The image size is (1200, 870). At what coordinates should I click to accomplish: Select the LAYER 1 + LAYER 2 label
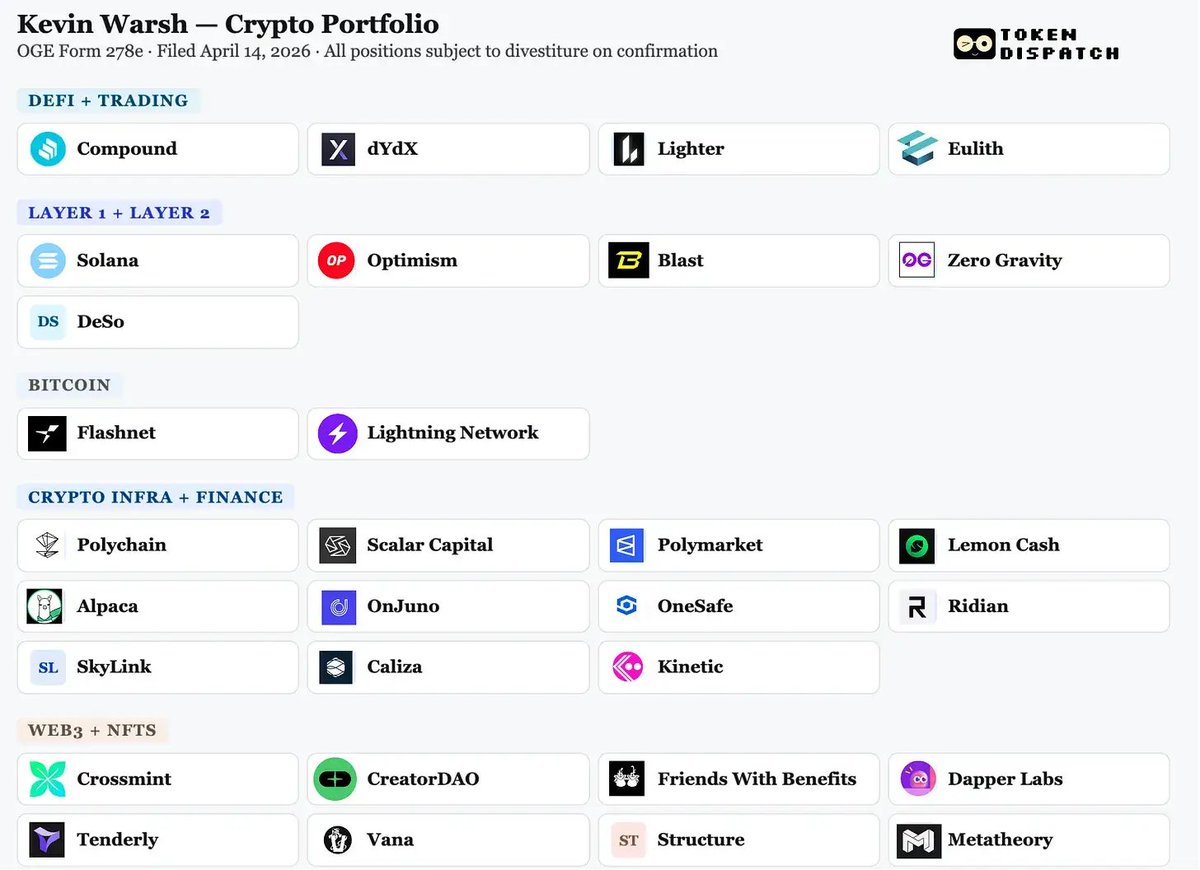pos(119,213)
